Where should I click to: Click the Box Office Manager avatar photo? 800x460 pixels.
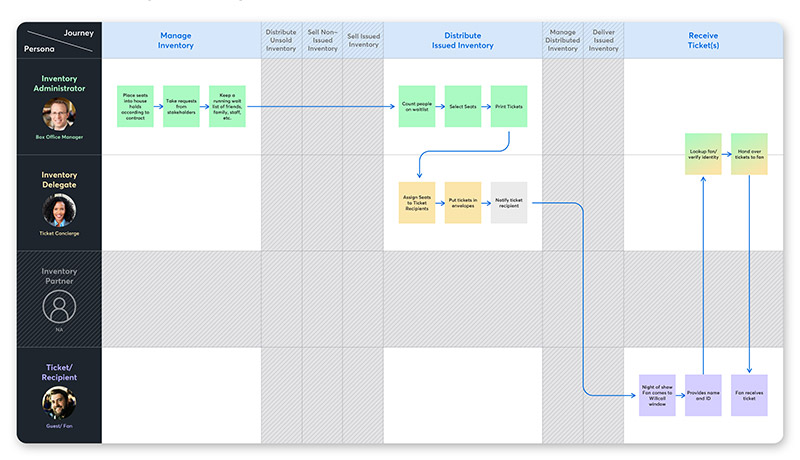(x=59, y=115)
